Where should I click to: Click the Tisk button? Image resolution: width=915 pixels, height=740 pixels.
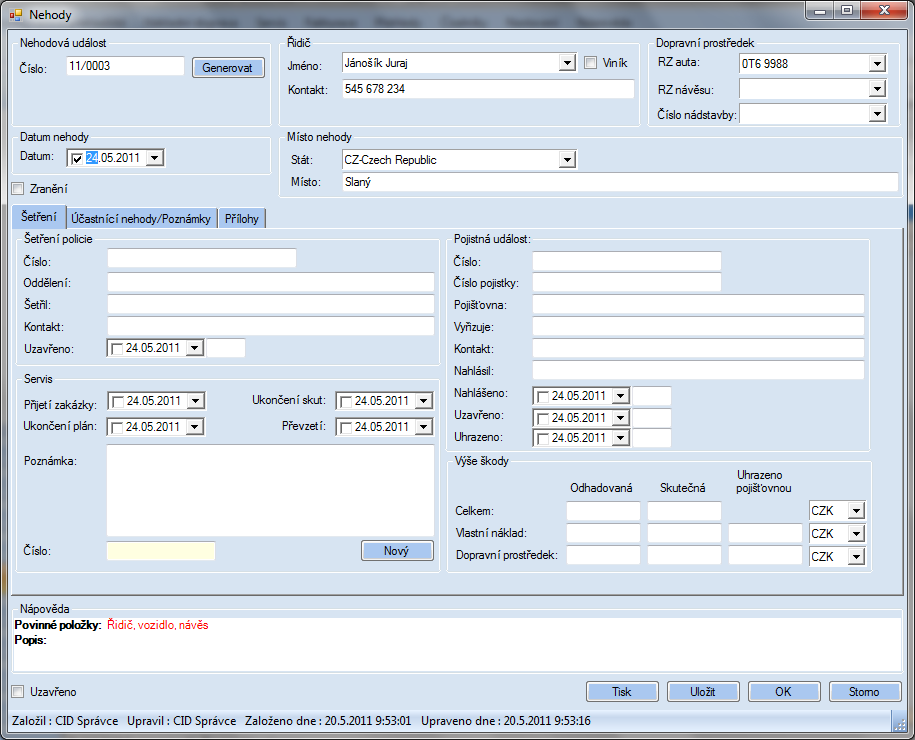point(622,692)
